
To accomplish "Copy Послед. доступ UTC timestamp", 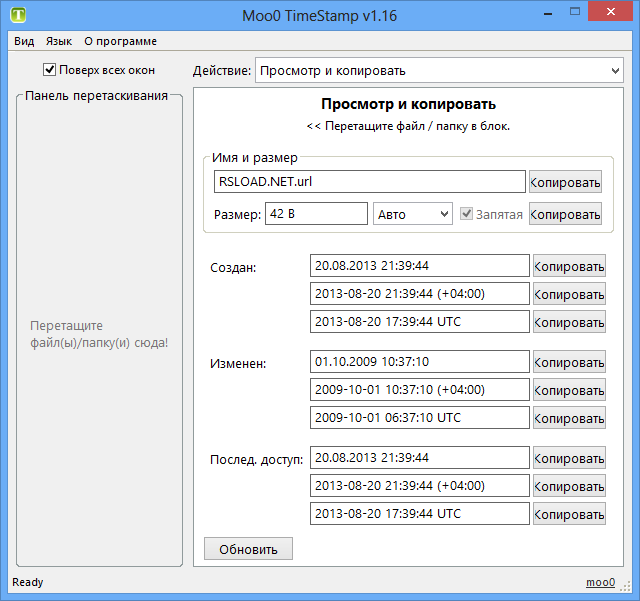I will (x=569, y=514).
